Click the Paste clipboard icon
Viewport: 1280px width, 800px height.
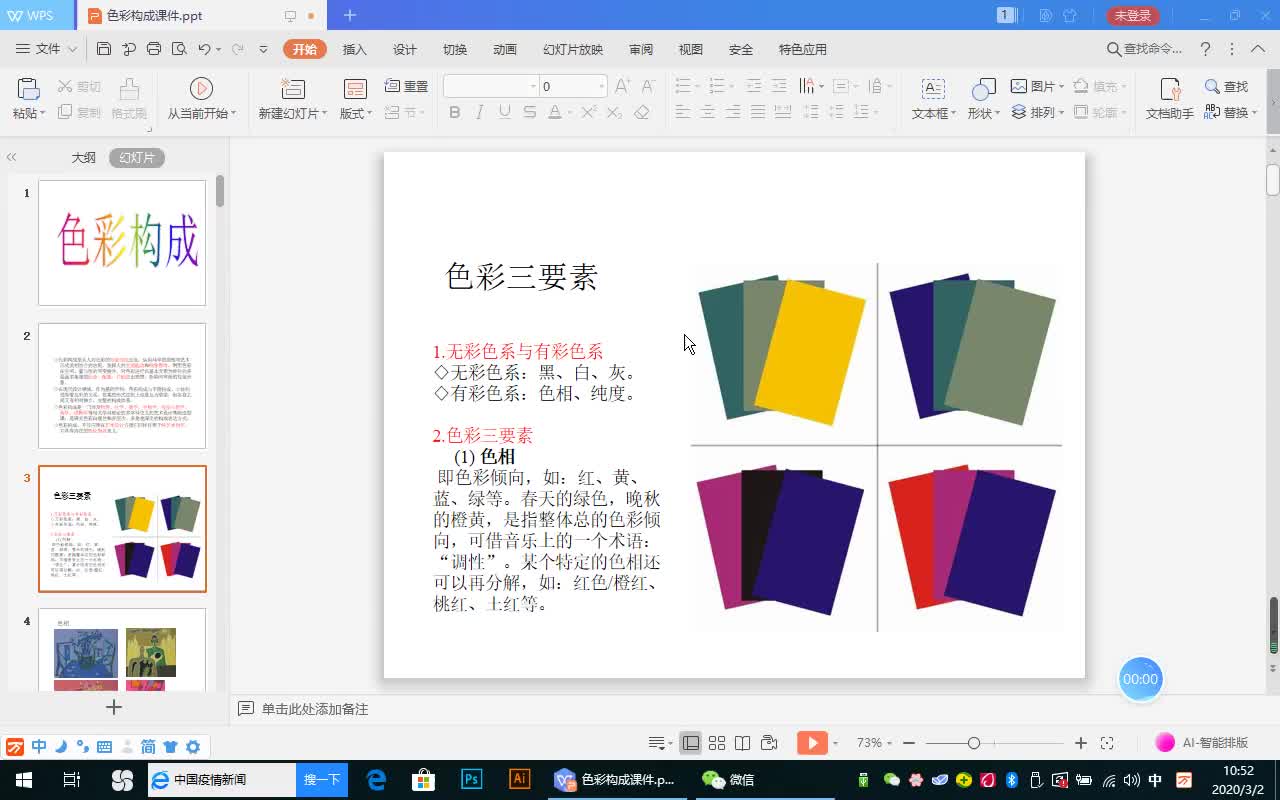pyautogui.click(x=28, y=89)
